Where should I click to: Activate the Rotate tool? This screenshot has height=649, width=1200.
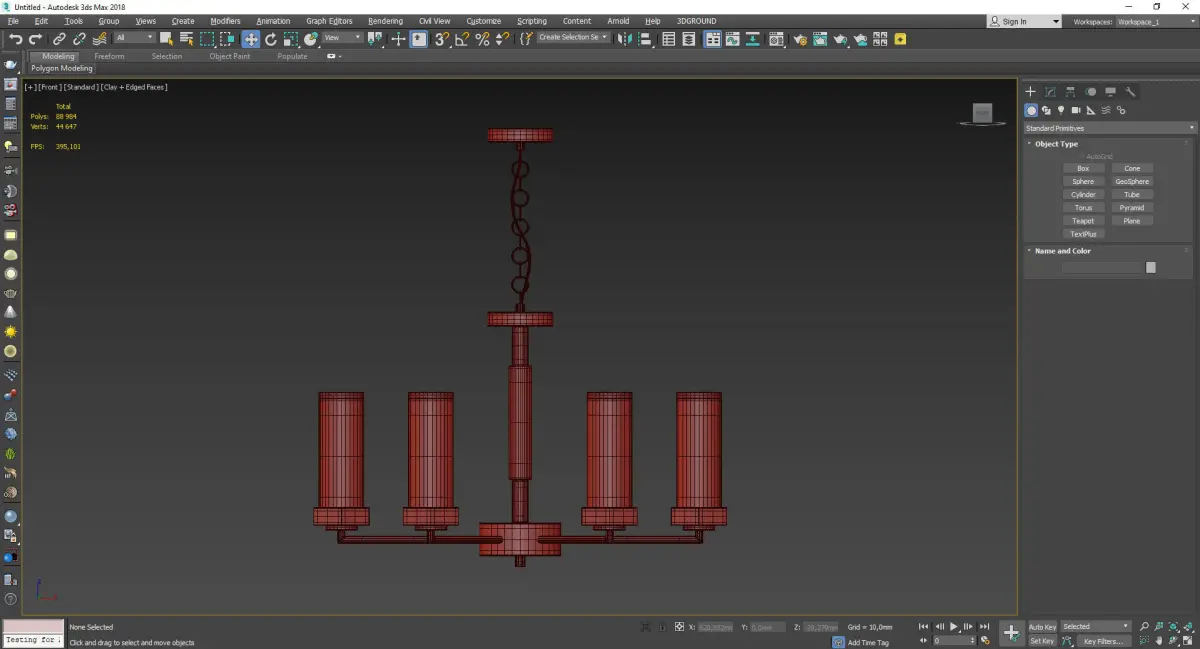point(270,39)
